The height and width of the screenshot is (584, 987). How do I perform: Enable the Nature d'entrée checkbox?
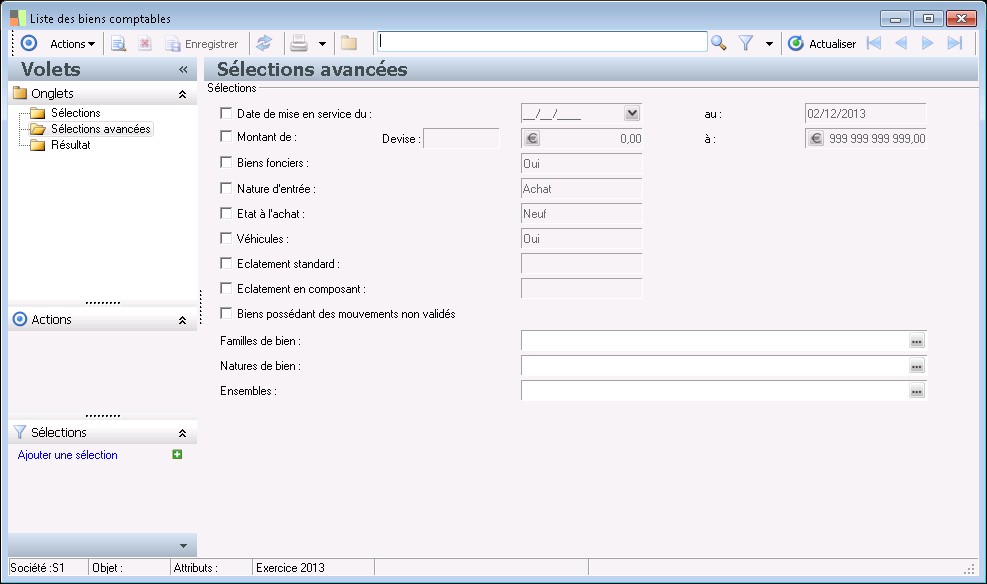click(226, 188)
